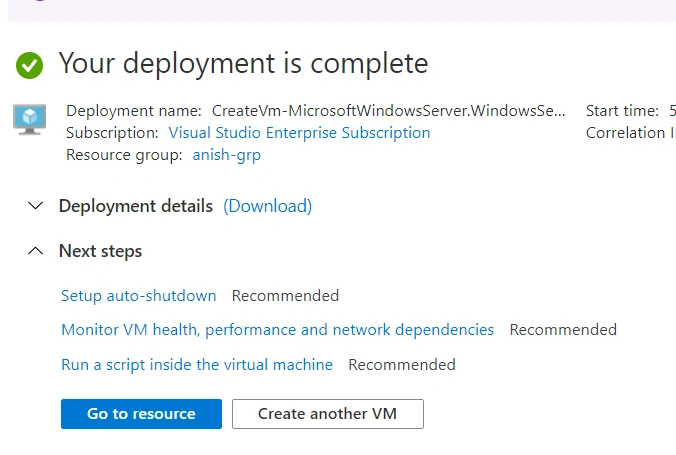The image size is (676, 455).
Task: Click the Deployment details heading text
Action: coord(136,206)
